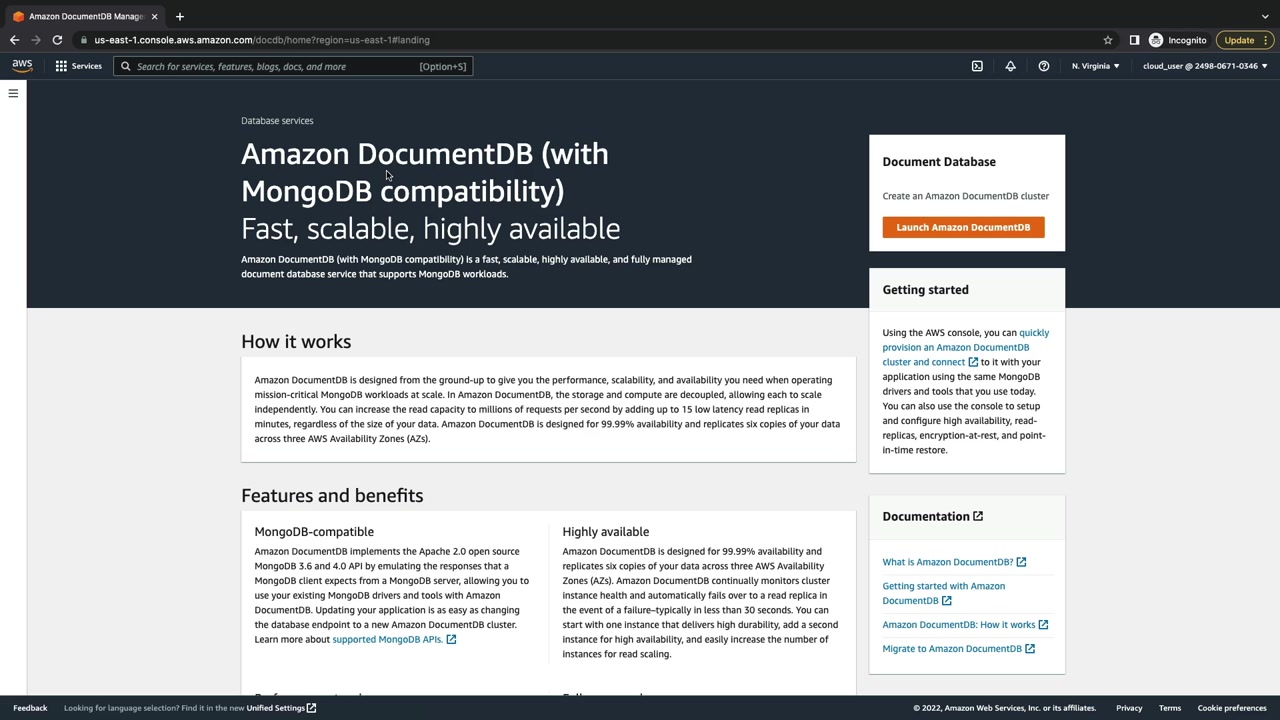This screenshot has height=720, width=1280.
Task: Open the Services grid menu
Action: click(x=61, y=66)
